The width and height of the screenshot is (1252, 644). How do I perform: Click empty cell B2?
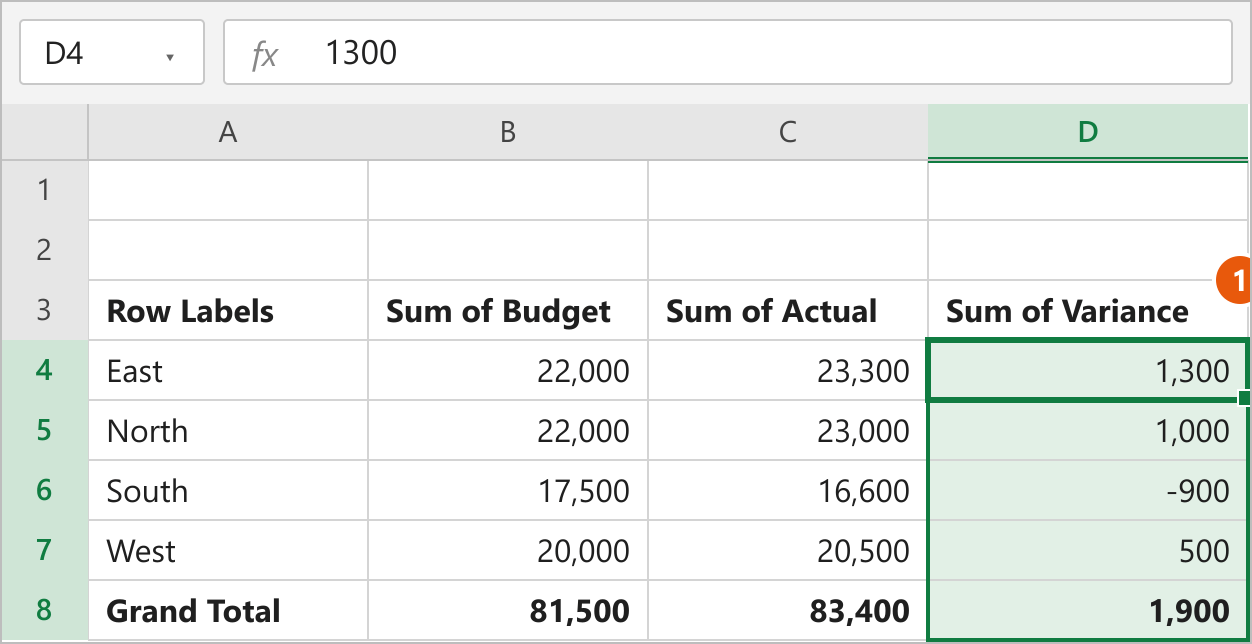click(x=508, y=250)
